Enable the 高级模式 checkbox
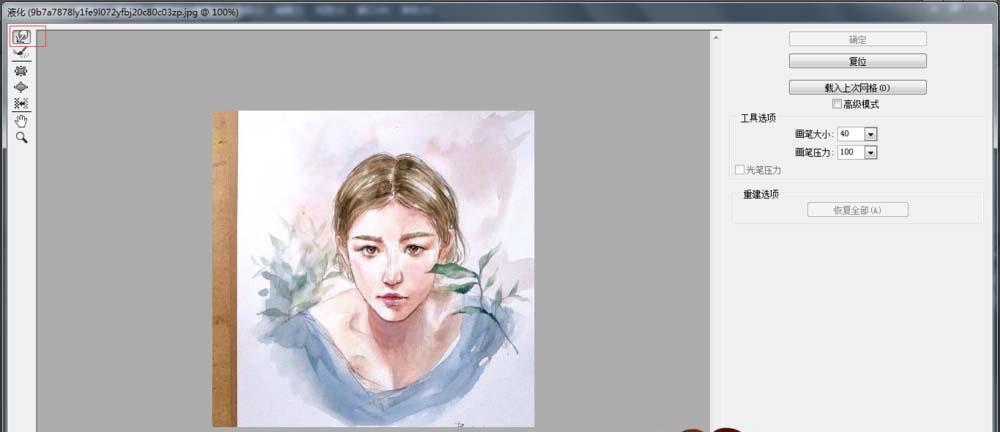This screenshot has height=432, width=1000. click(837, 104)
